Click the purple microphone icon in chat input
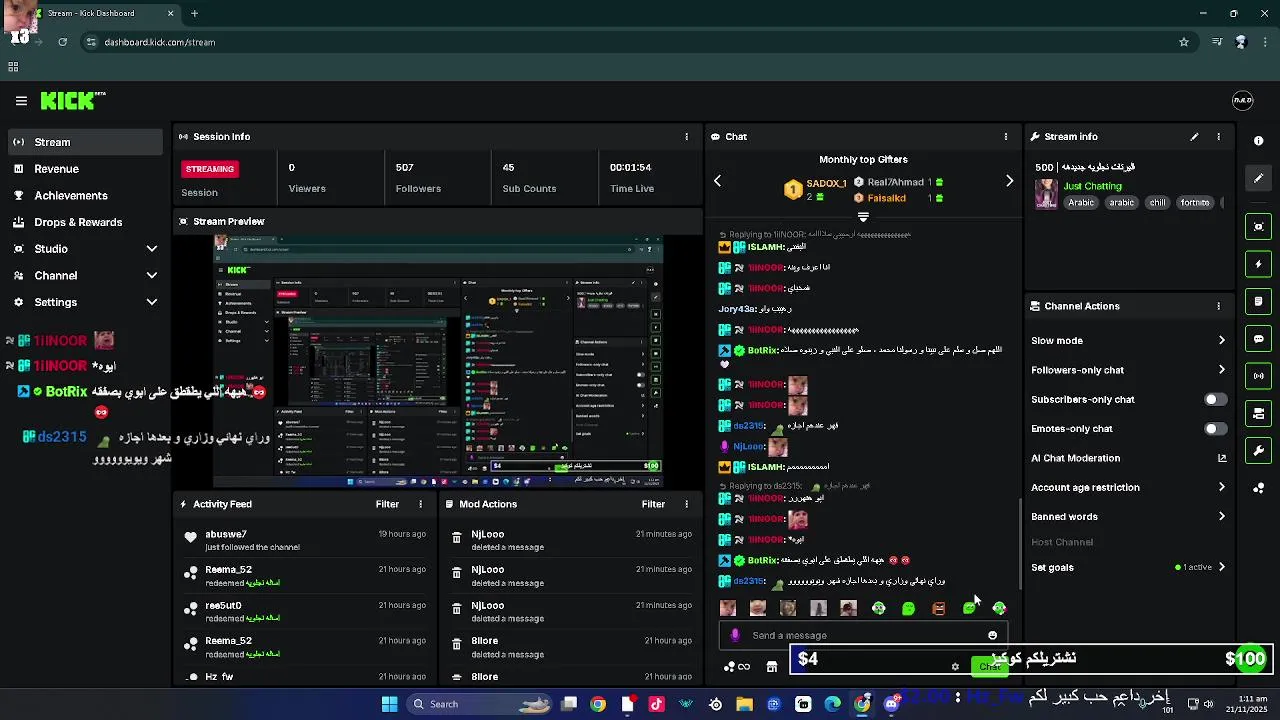This screenshot has height=720, width=1280. pyautogui.click(x=735, y=635)
